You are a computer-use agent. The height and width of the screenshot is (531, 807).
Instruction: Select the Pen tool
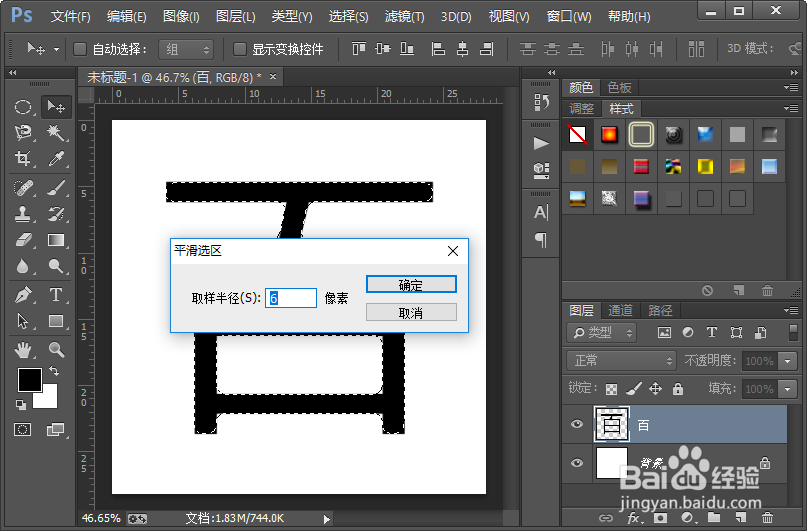pos(23,295)
